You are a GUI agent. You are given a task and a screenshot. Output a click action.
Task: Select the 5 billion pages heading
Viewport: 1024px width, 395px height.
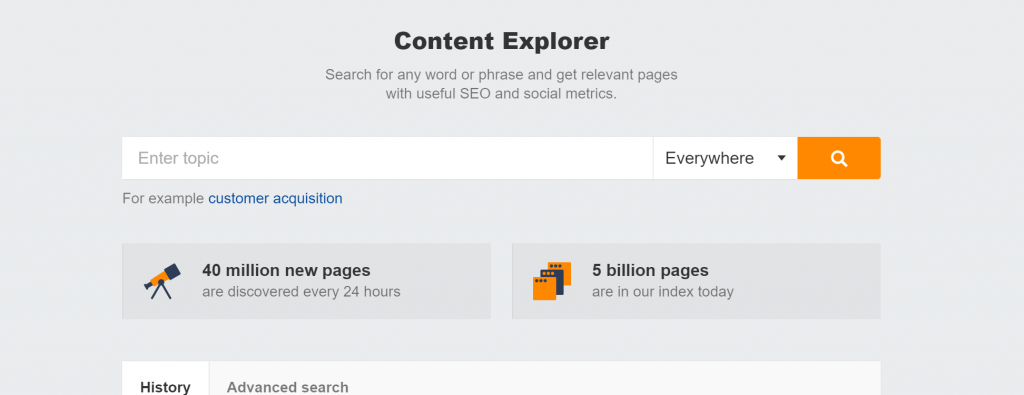650,270
